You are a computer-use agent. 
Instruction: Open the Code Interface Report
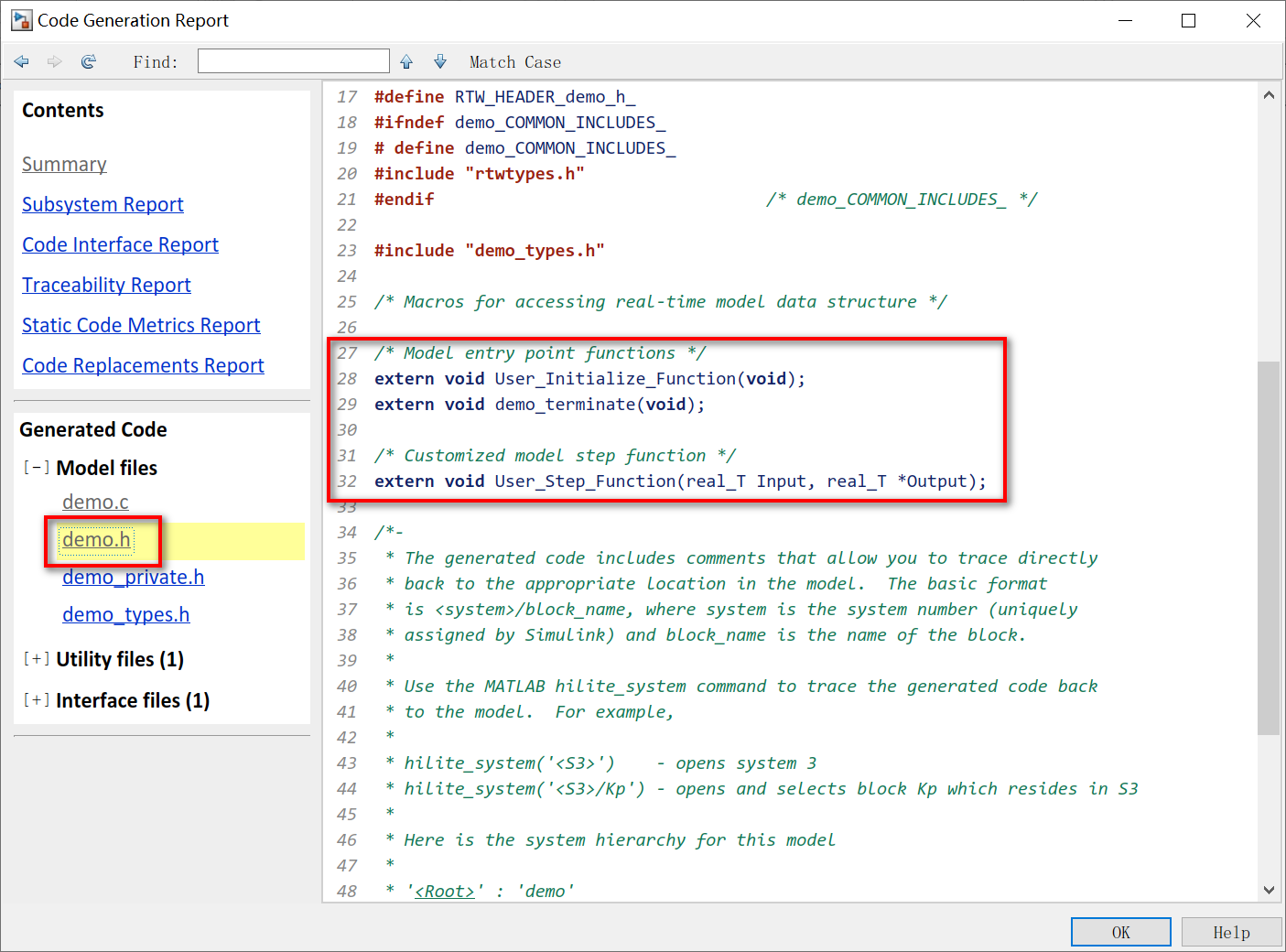pos(120,245)
